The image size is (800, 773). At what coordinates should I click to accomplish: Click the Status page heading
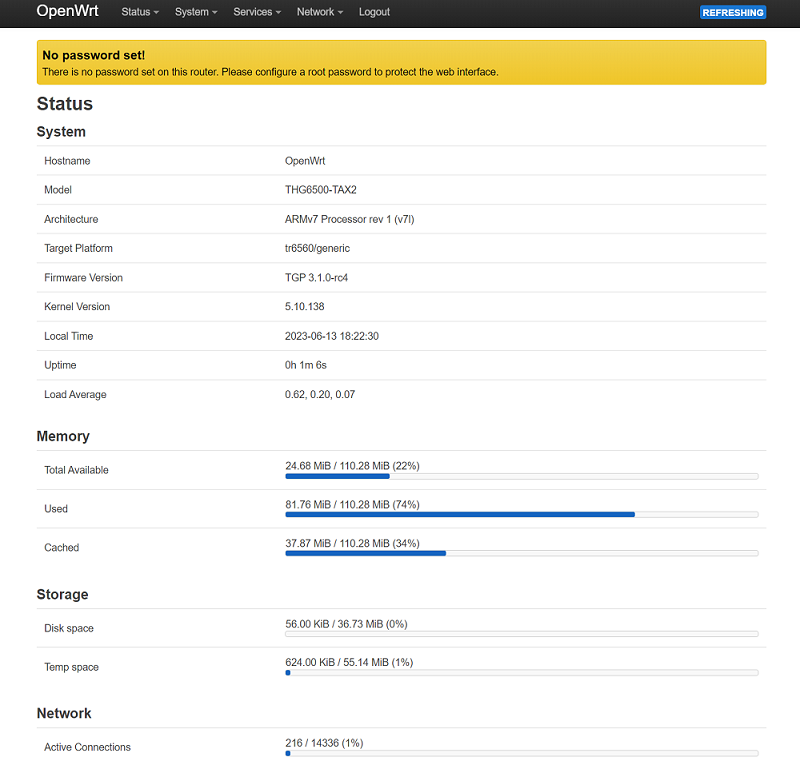pyautogui.click(x=64, y=104)
